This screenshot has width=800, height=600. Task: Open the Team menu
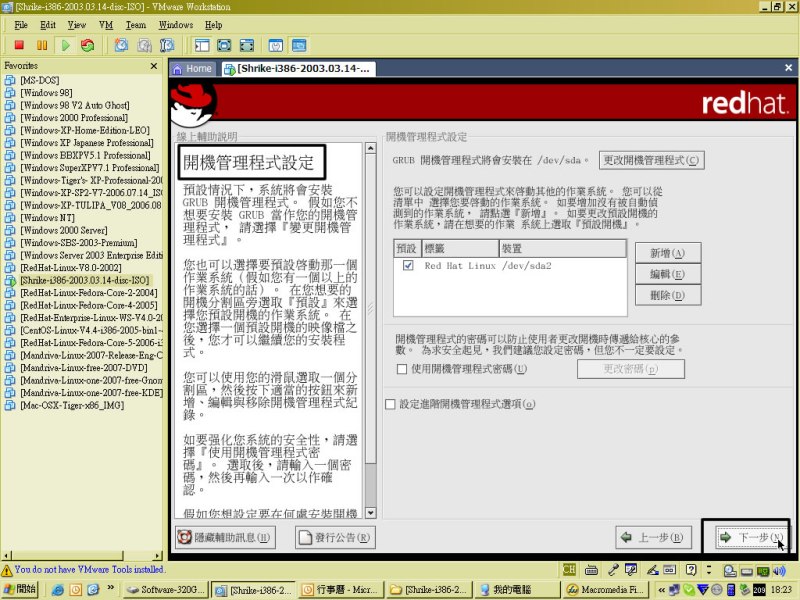click(x=135, y=24)
